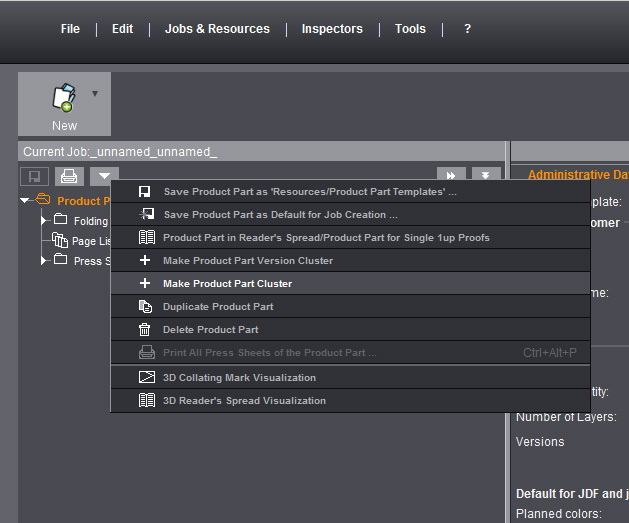Click the New job icon
This screenshot has width=629, height=523.
click(x=64, y=97)
